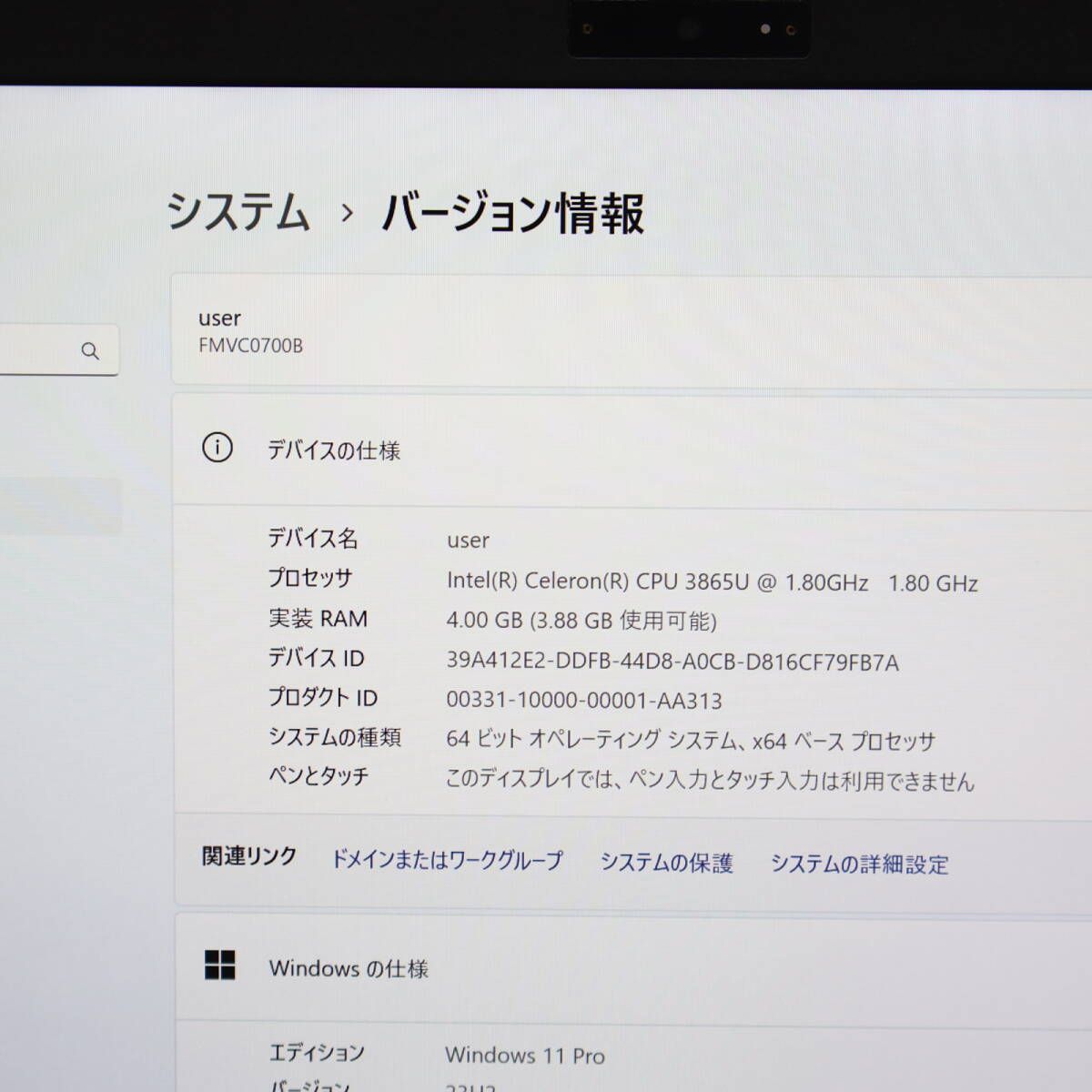Select product ID 00331-10000-00001-AA313

click(584, 701)
